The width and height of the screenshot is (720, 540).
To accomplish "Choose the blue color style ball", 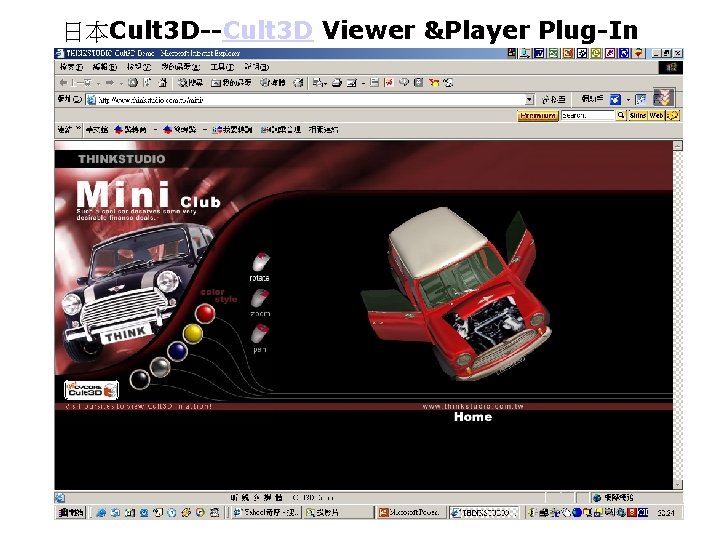I will click(x=177, y=351).
